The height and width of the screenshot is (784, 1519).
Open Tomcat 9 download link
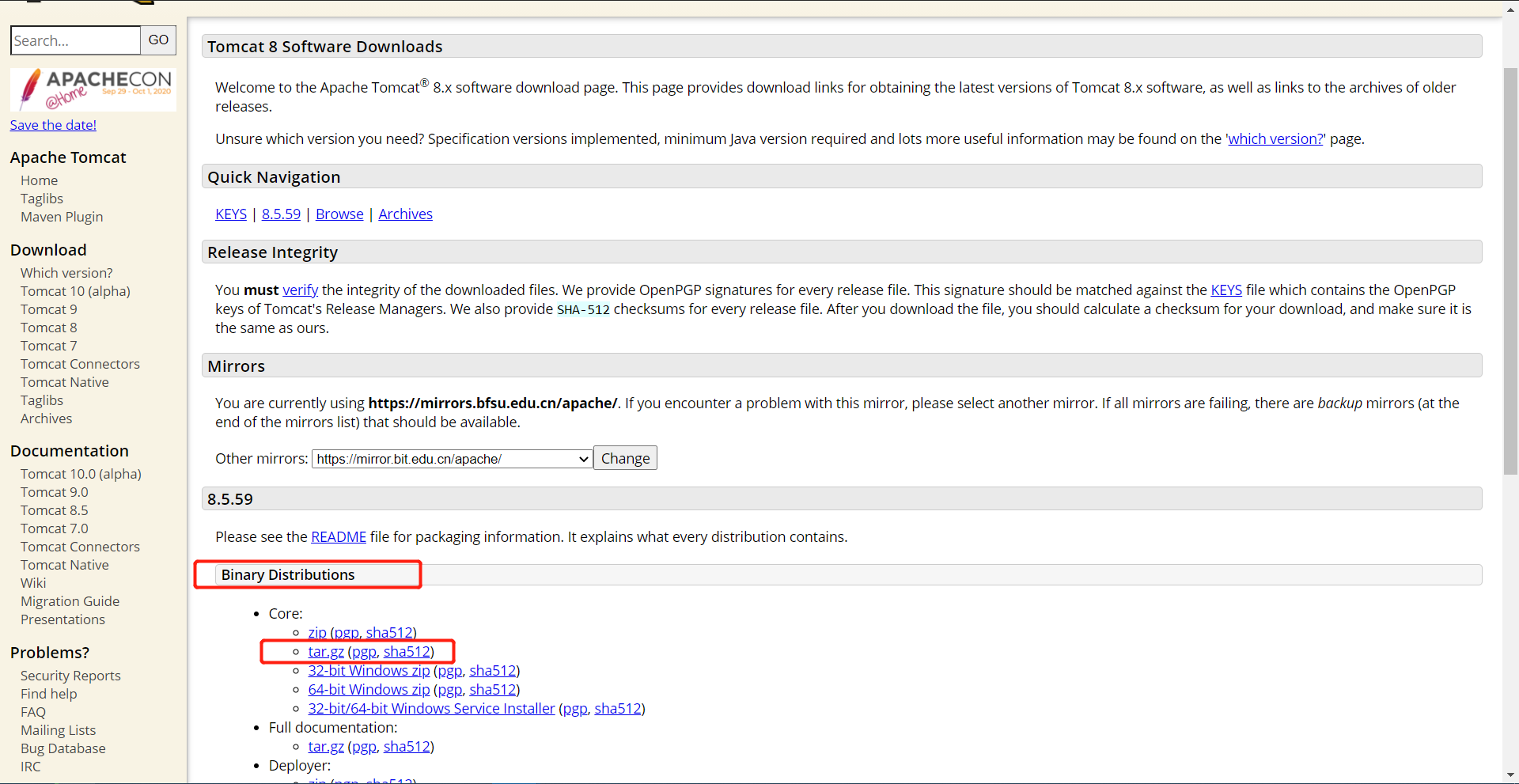(x=49, y=309)
